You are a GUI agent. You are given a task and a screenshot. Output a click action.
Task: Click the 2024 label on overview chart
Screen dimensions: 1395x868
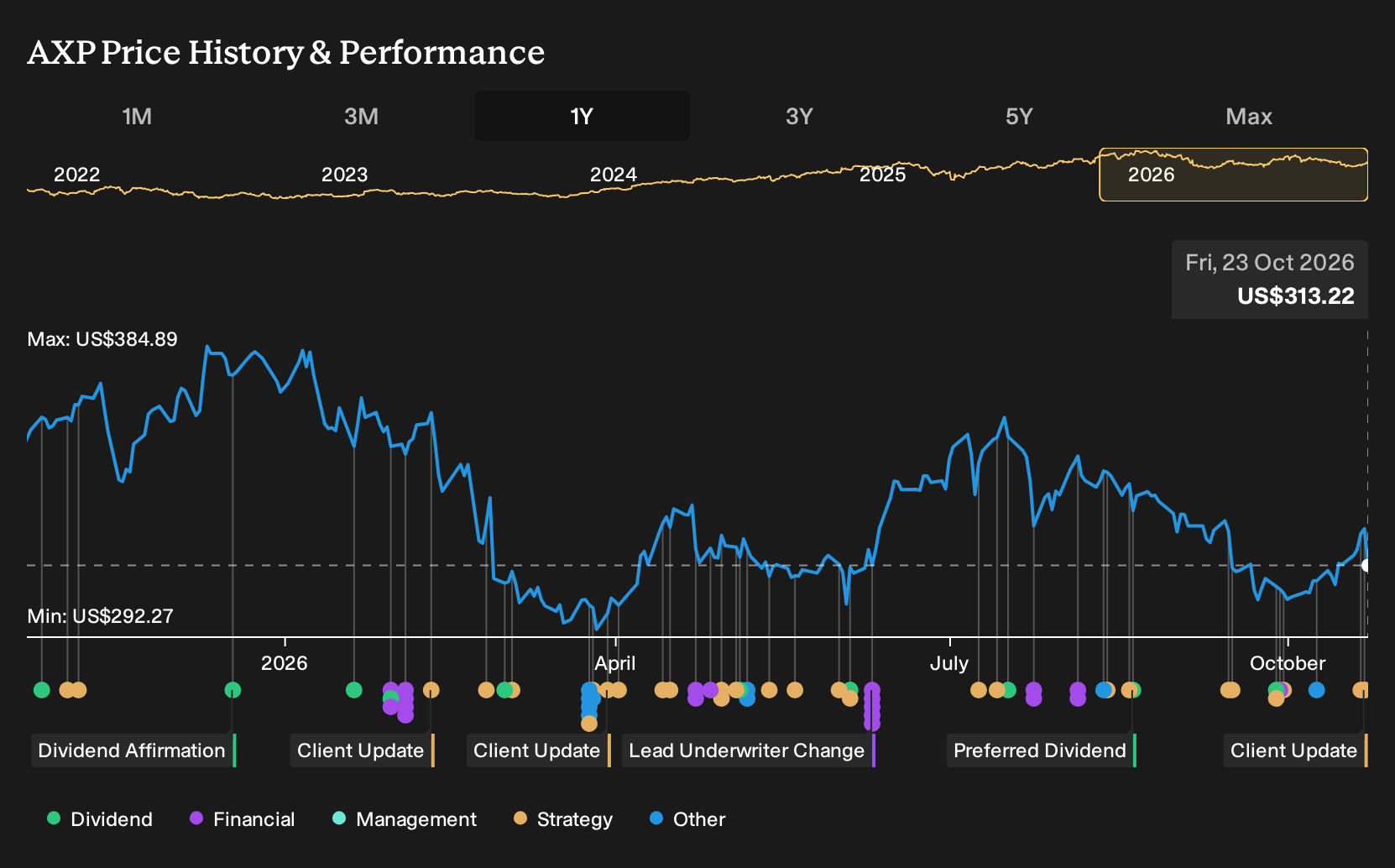[614, 175]
